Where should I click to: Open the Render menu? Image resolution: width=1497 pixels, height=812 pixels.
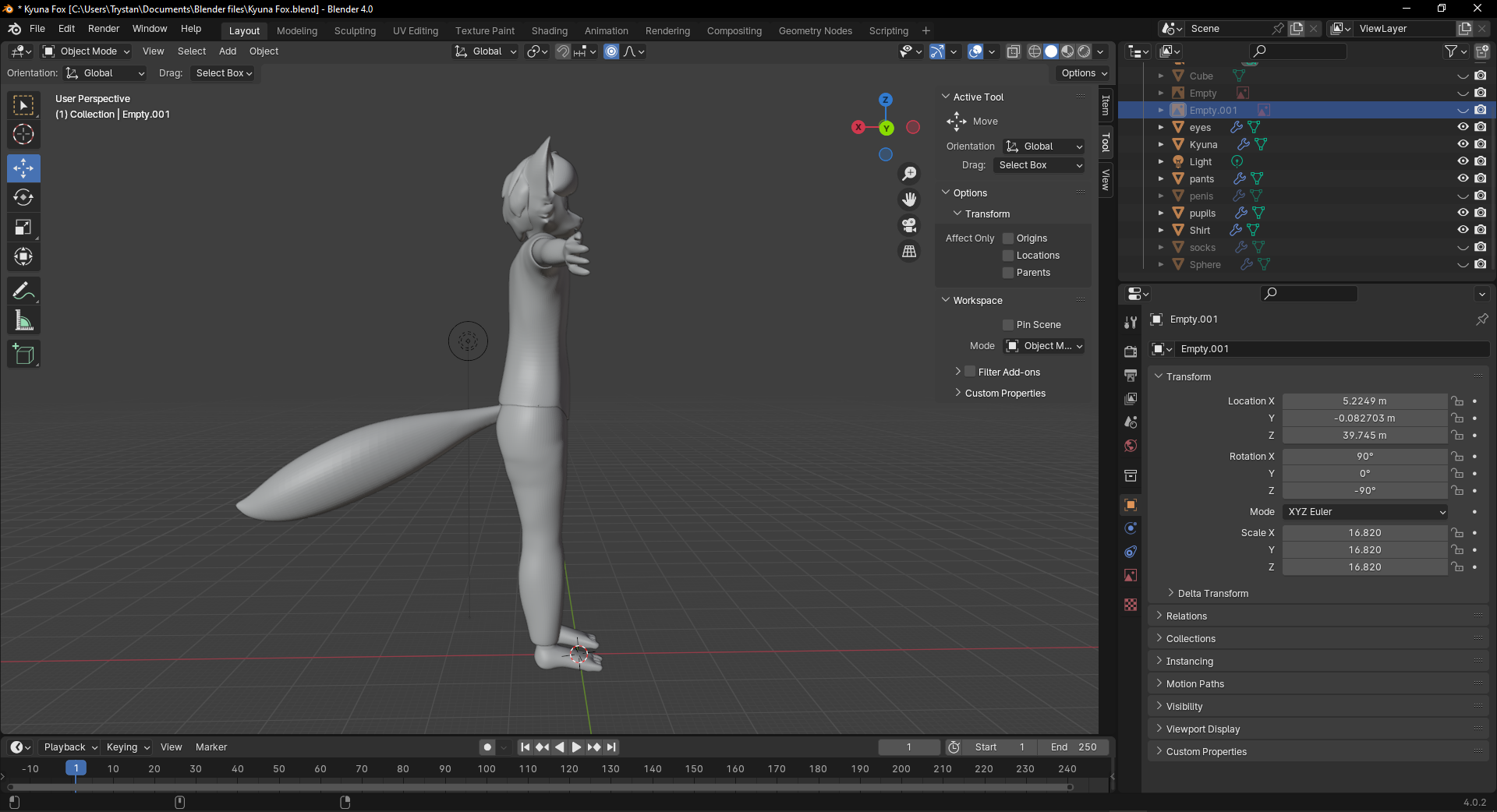pyautogui.click(x=104, y=29)
